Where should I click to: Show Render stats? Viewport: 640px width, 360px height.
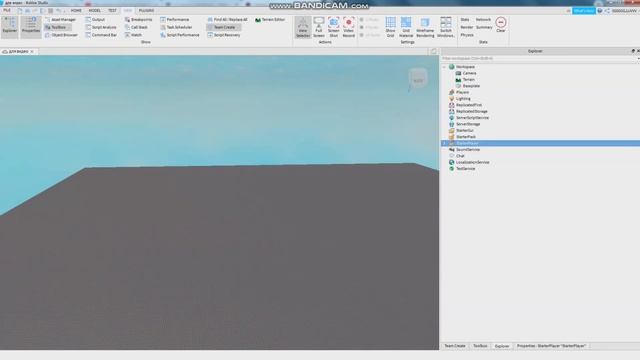[467, 27]
